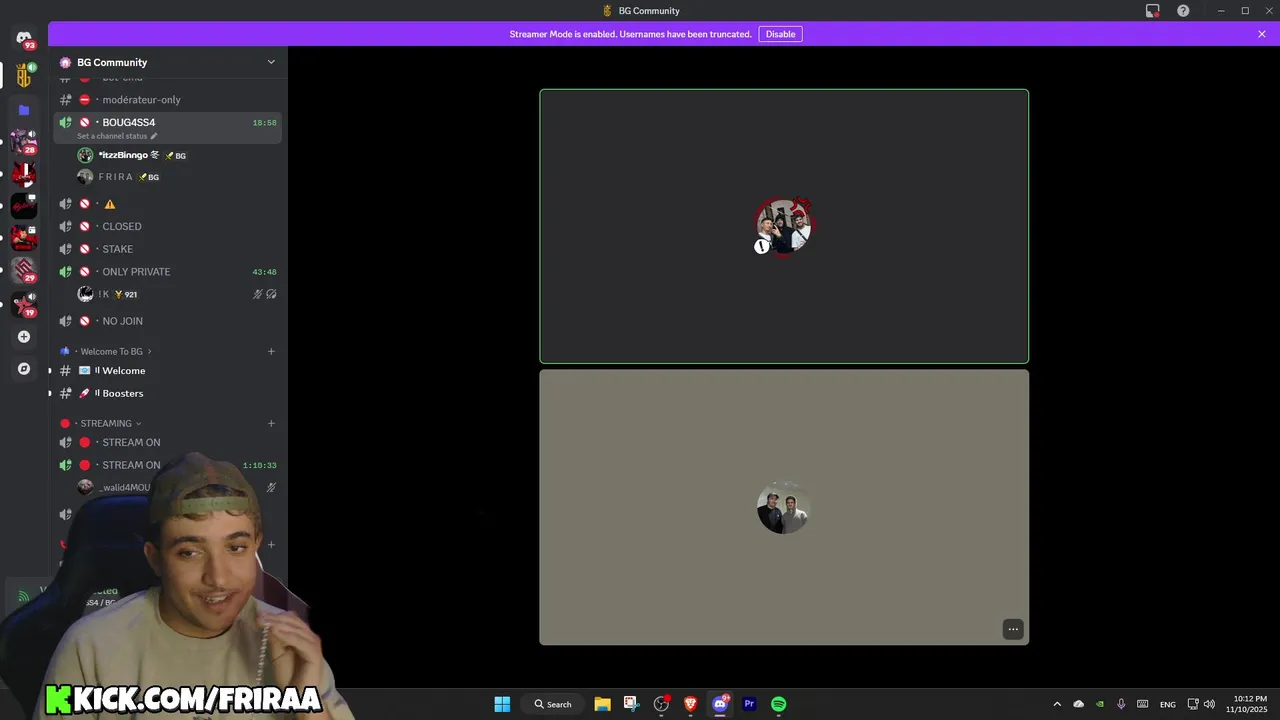Viewport: 1280px width, 720px height.
Task: Select BOUG4SS4 voice channel
Action: 167,128
